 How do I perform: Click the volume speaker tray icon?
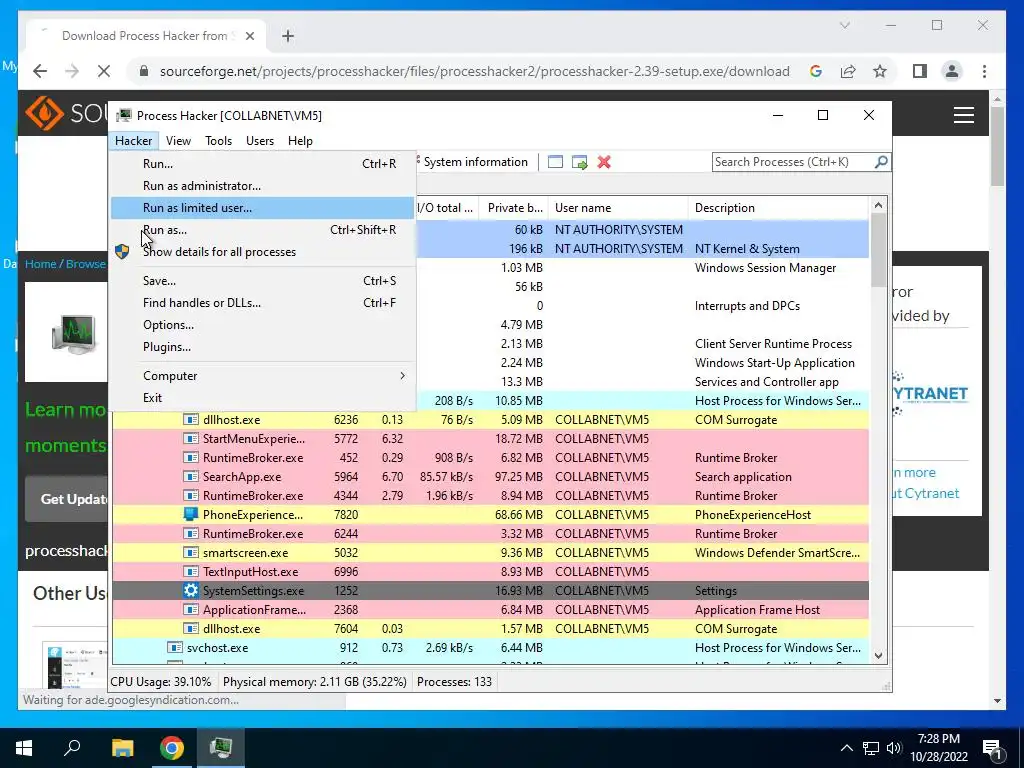tap(894, 748)
